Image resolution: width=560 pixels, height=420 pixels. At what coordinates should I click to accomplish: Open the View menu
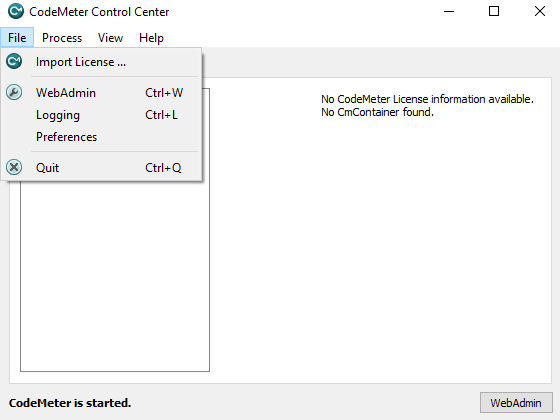110,38
